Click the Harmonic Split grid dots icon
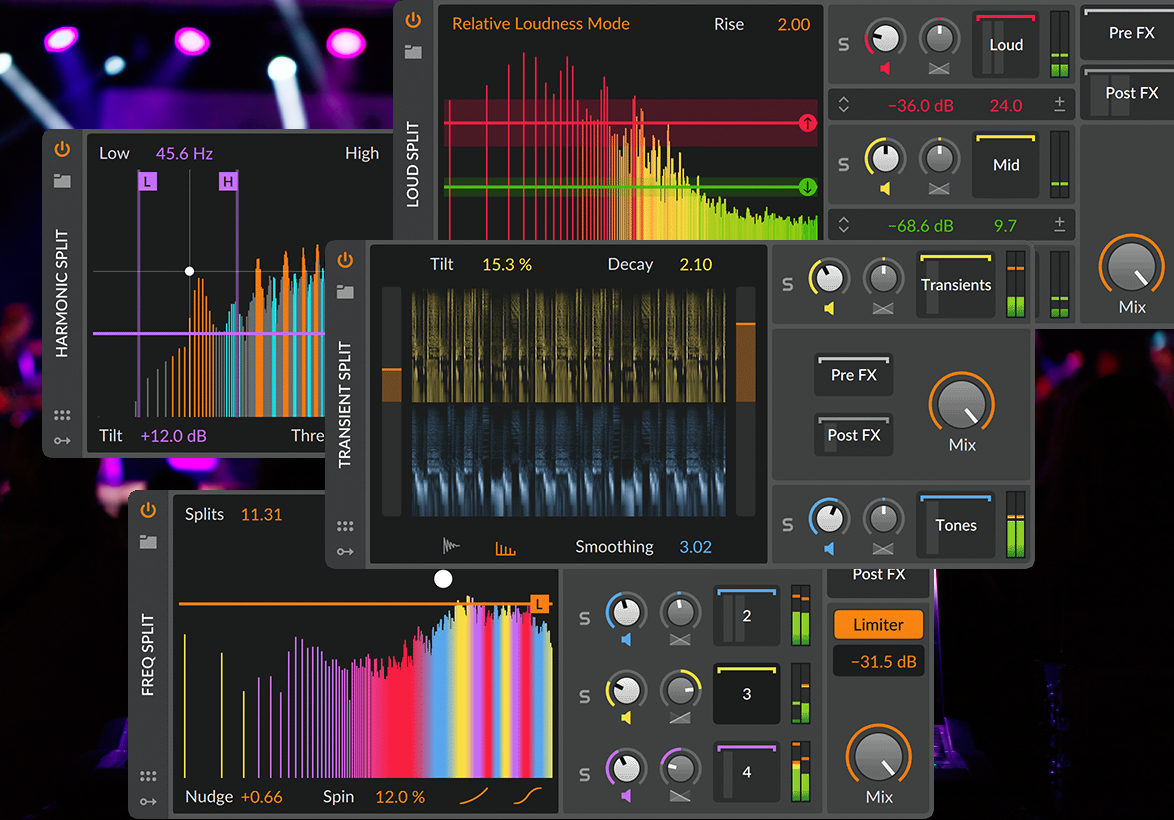 point(62,415)
